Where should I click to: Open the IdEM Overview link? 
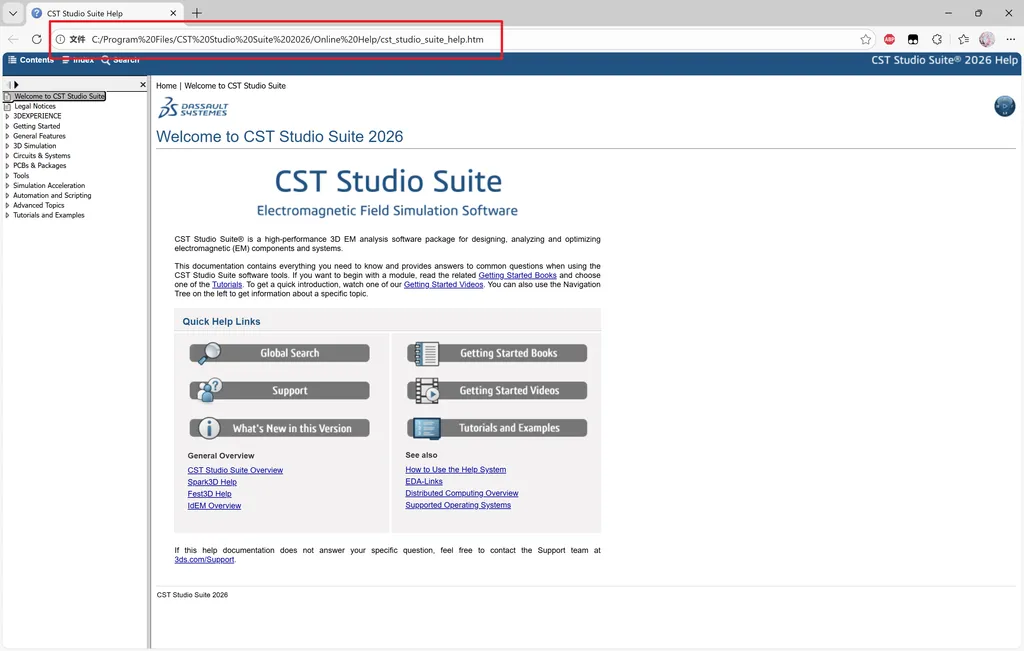point(214,505)
